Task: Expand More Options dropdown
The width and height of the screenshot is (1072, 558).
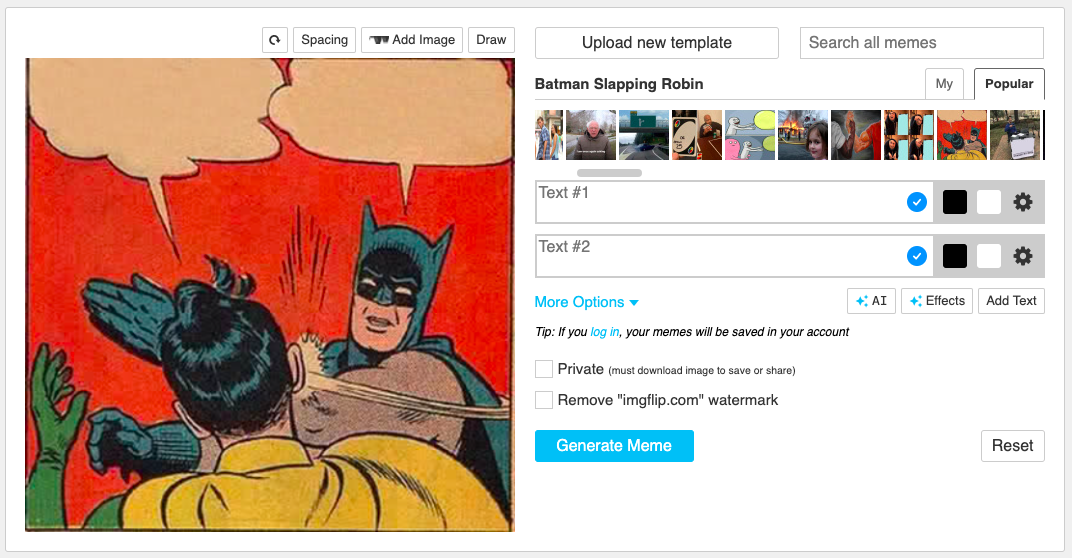Action: (x=586, y=302)
